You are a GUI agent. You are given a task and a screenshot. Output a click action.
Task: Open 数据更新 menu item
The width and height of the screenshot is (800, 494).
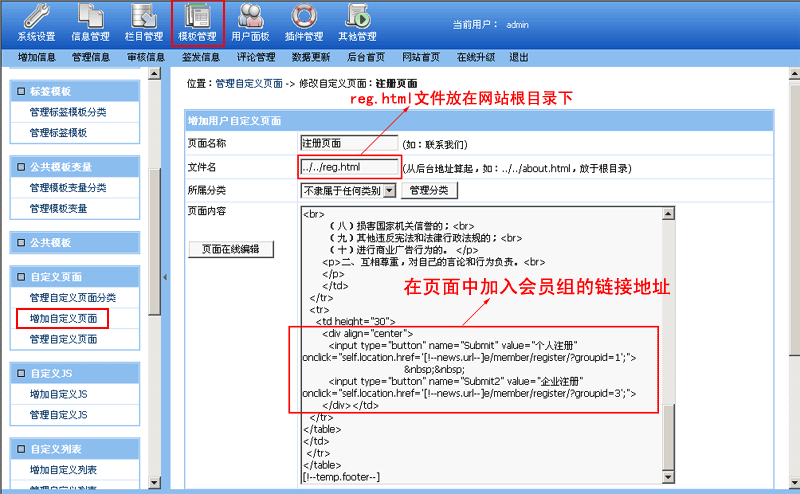pyautogui.click(x=311, y=58)
